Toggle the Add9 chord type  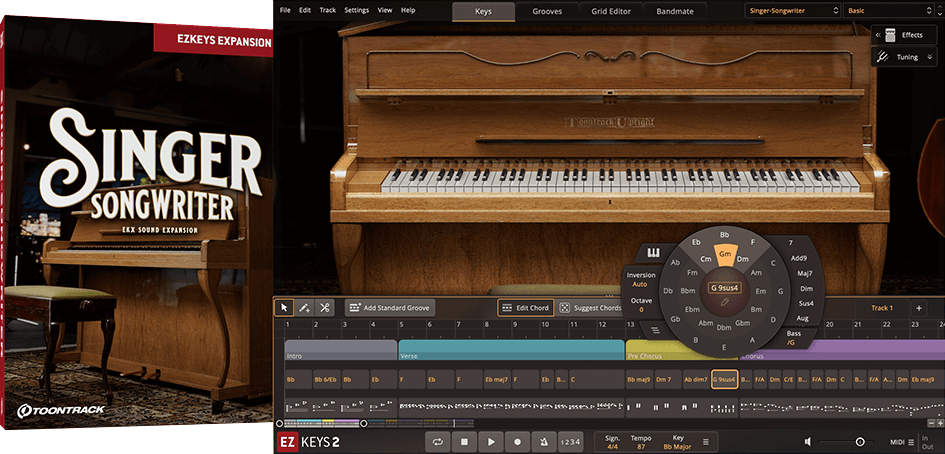coord(799,258)
